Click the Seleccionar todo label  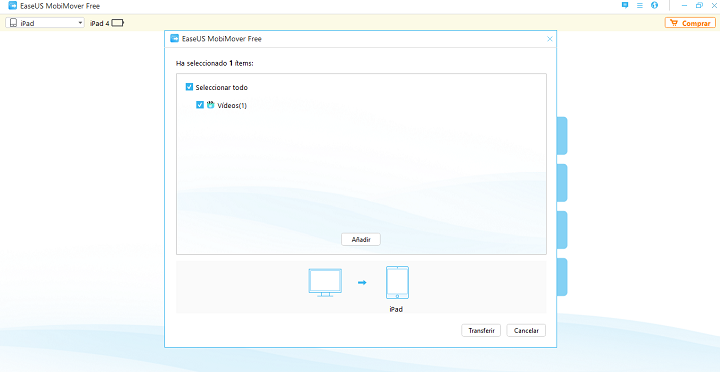pos(222,87)
